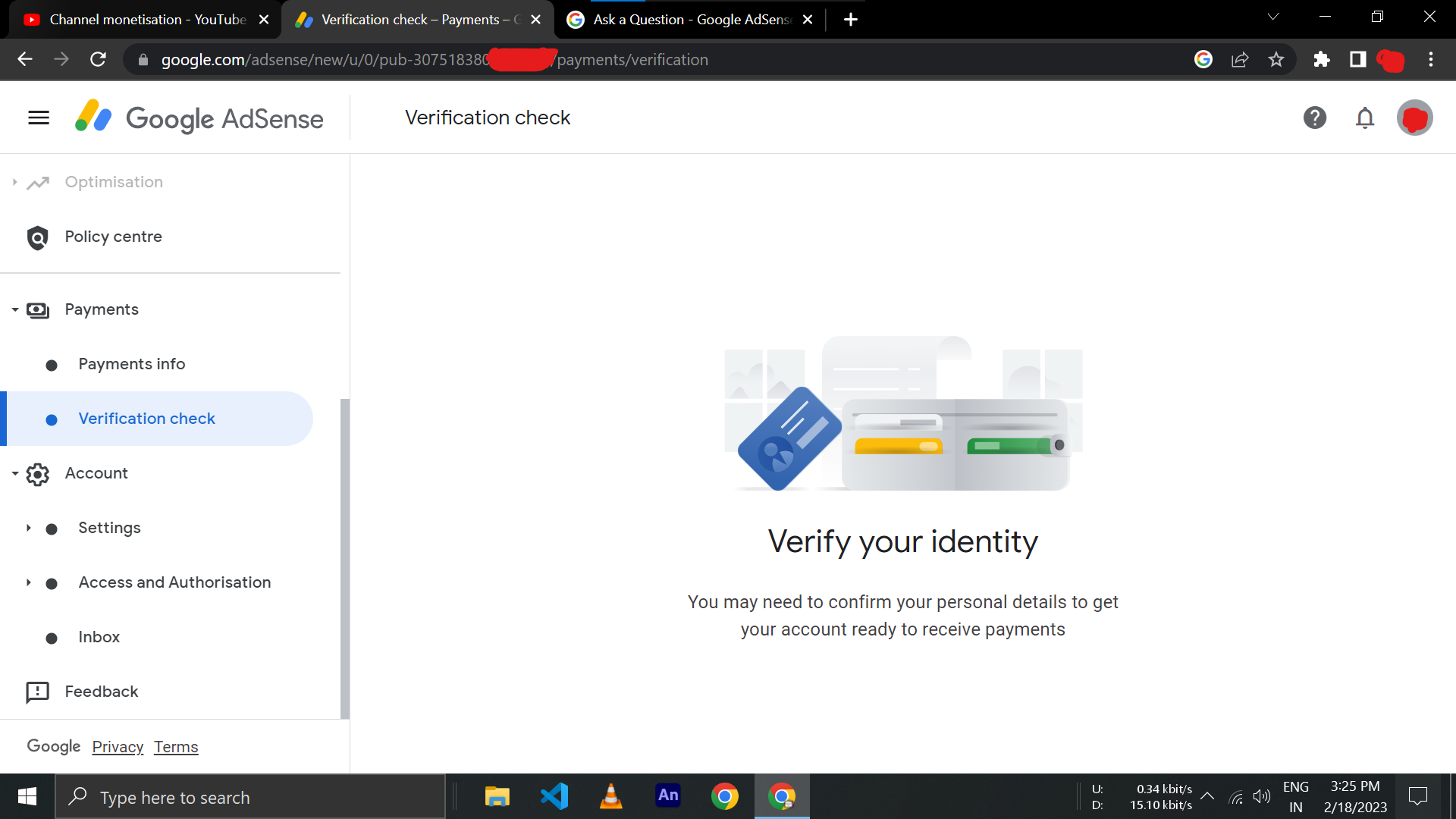Click the Payments info menu item
1456x819 pixels.
[x=132, y=364]
